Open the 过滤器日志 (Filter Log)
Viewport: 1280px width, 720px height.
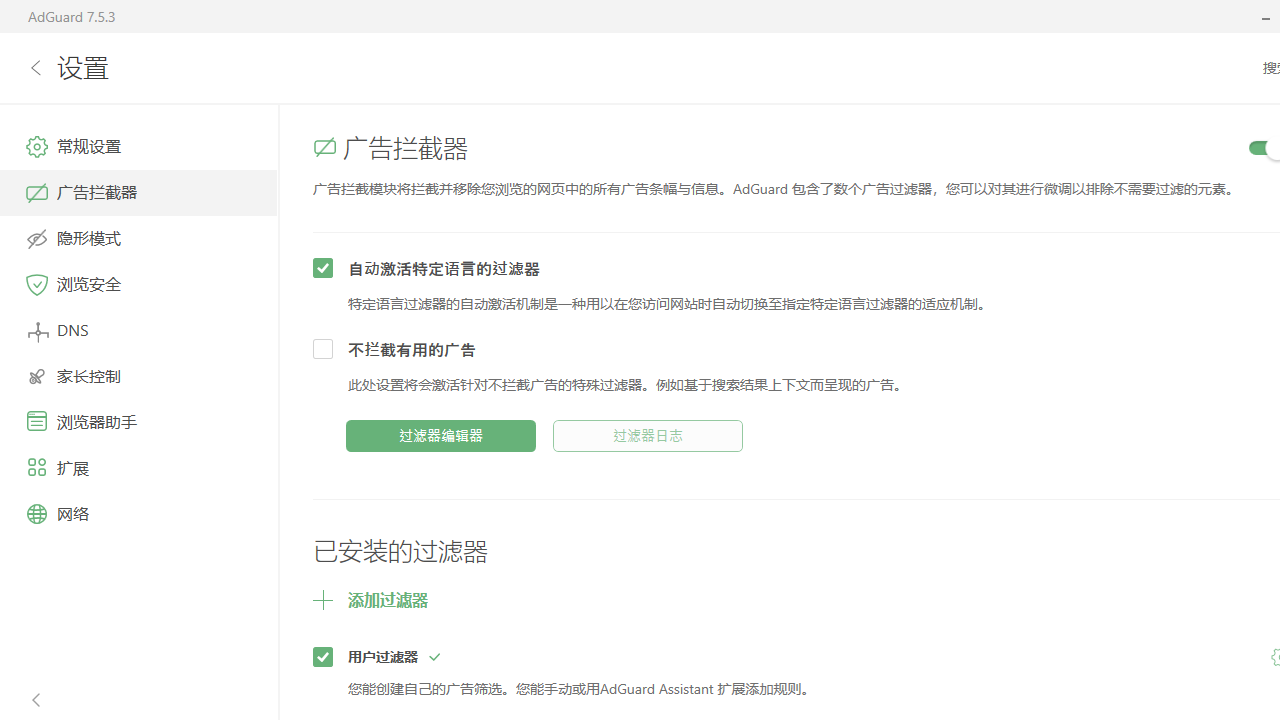pyautogui.click(x=647, y=435)
